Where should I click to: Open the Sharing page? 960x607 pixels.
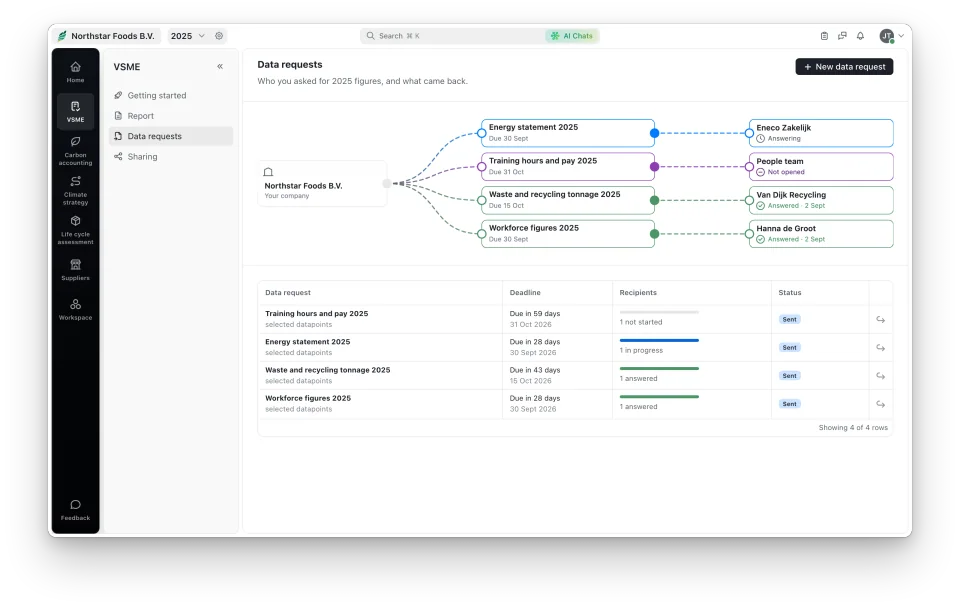pyautogui.click(x=171, y=156)
